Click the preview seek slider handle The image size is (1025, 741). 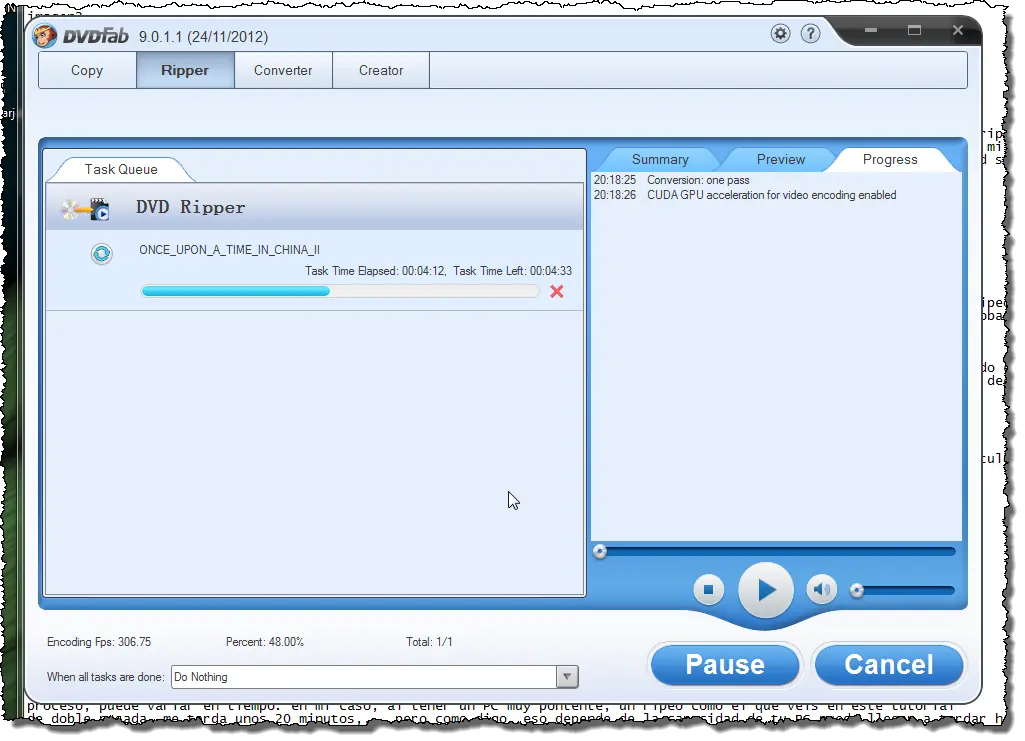click(x=599, y=552)
